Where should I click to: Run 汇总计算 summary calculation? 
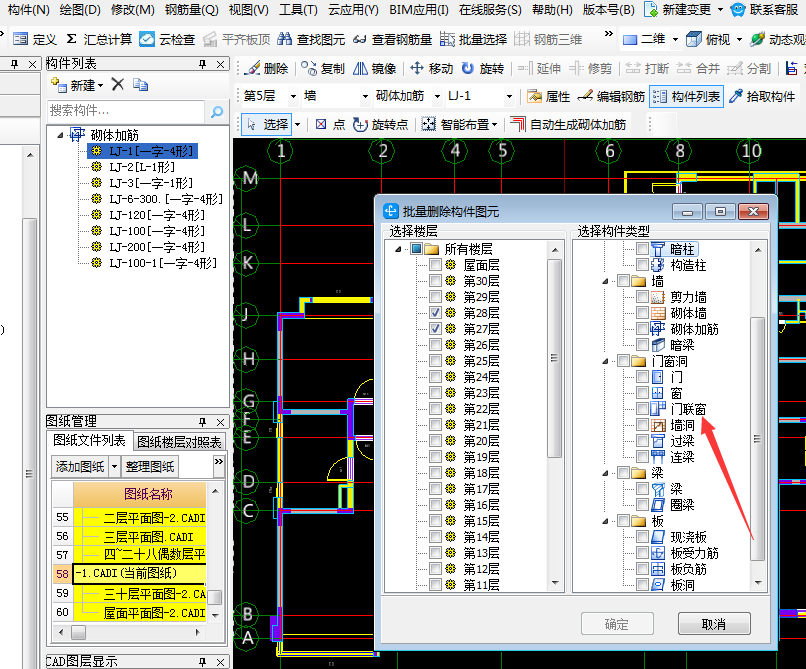point(99,39)
